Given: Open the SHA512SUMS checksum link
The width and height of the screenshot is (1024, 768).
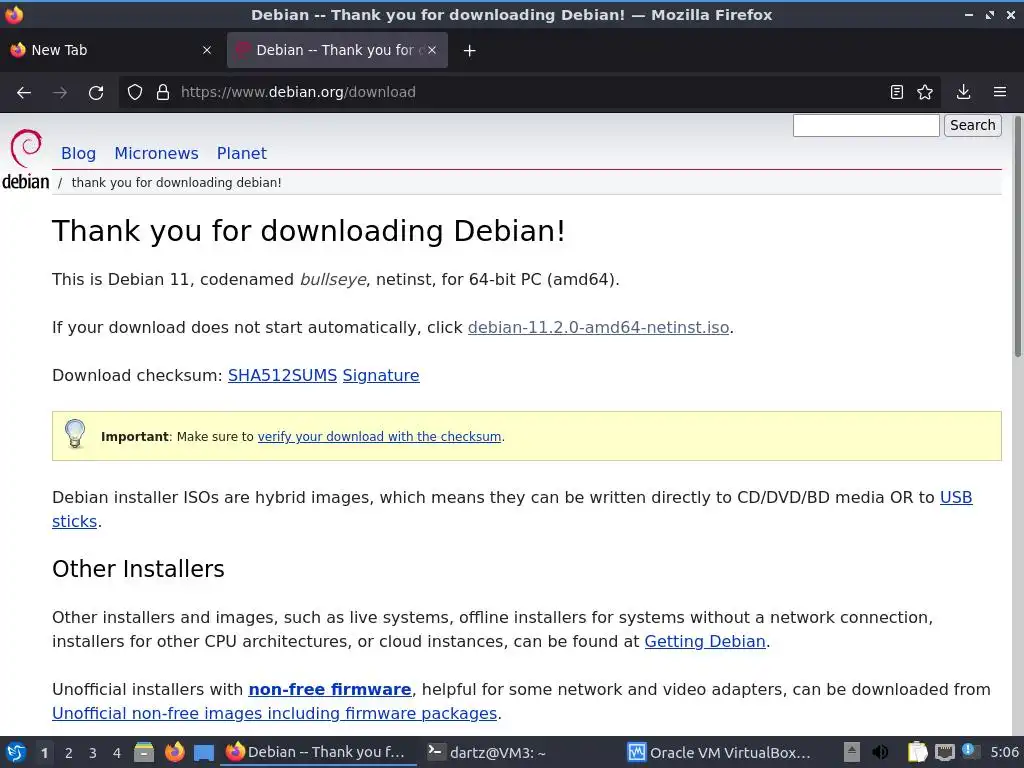Looking at the screenshot, I should pyautogui.click(x=282, y=376).
